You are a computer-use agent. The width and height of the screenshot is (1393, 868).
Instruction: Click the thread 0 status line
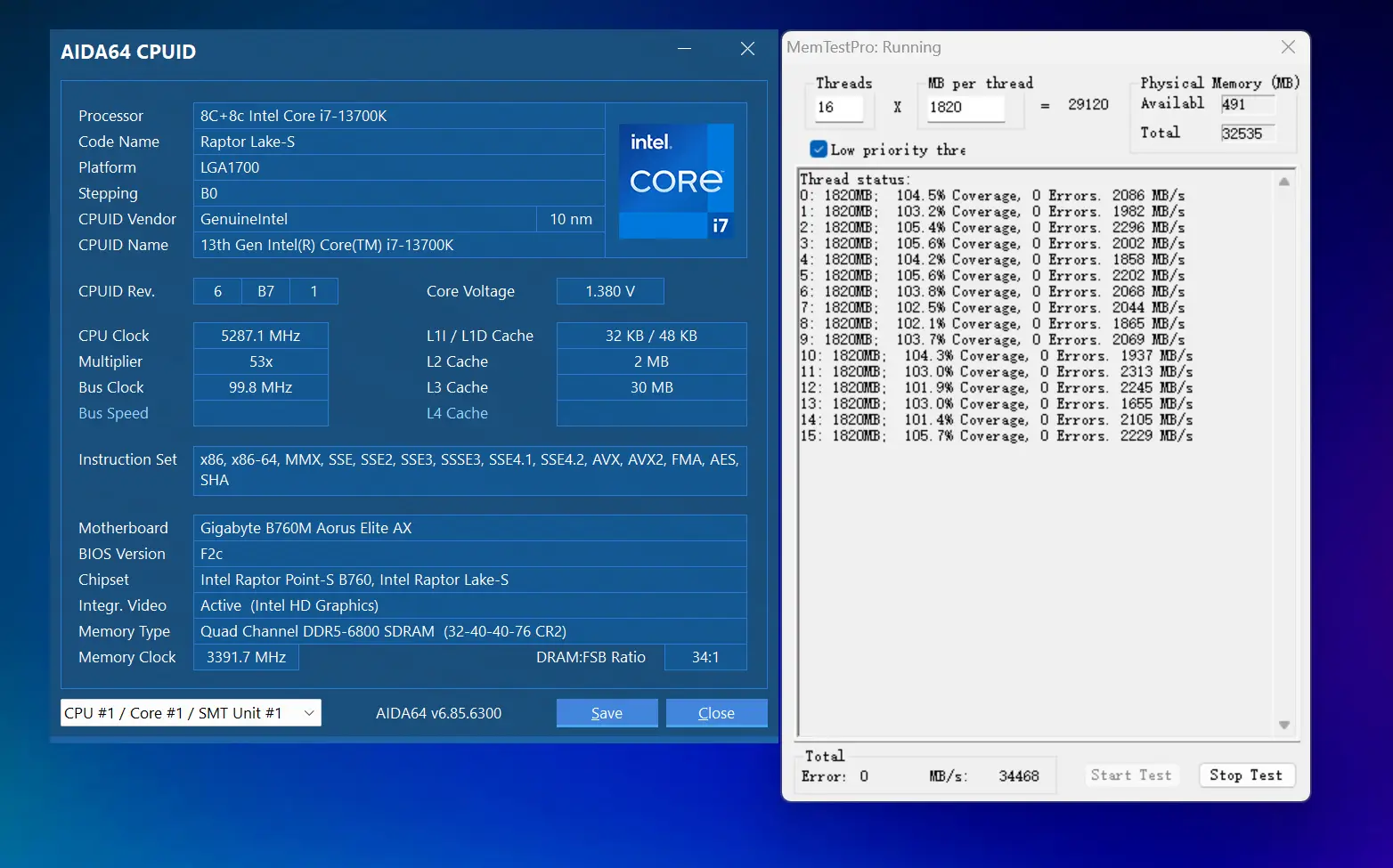click(x=992, y=196)
